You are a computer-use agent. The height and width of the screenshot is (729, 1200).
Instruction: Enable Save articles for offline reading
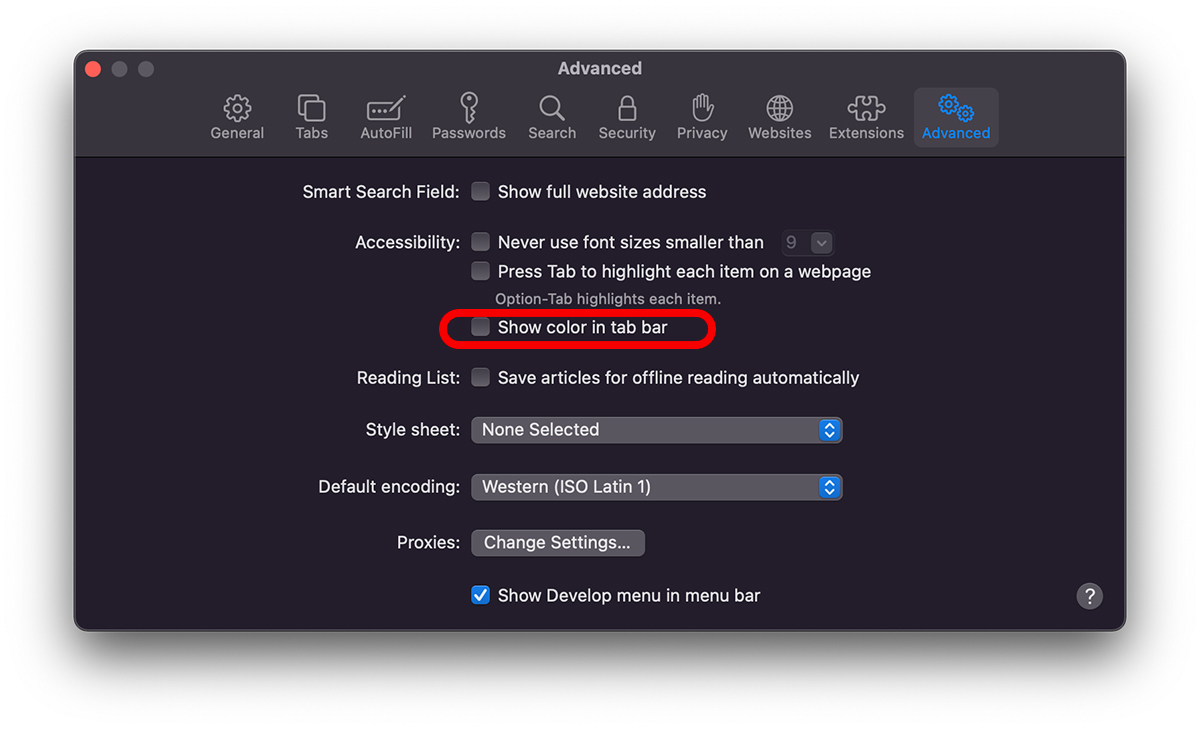click(x=481, y=378)
